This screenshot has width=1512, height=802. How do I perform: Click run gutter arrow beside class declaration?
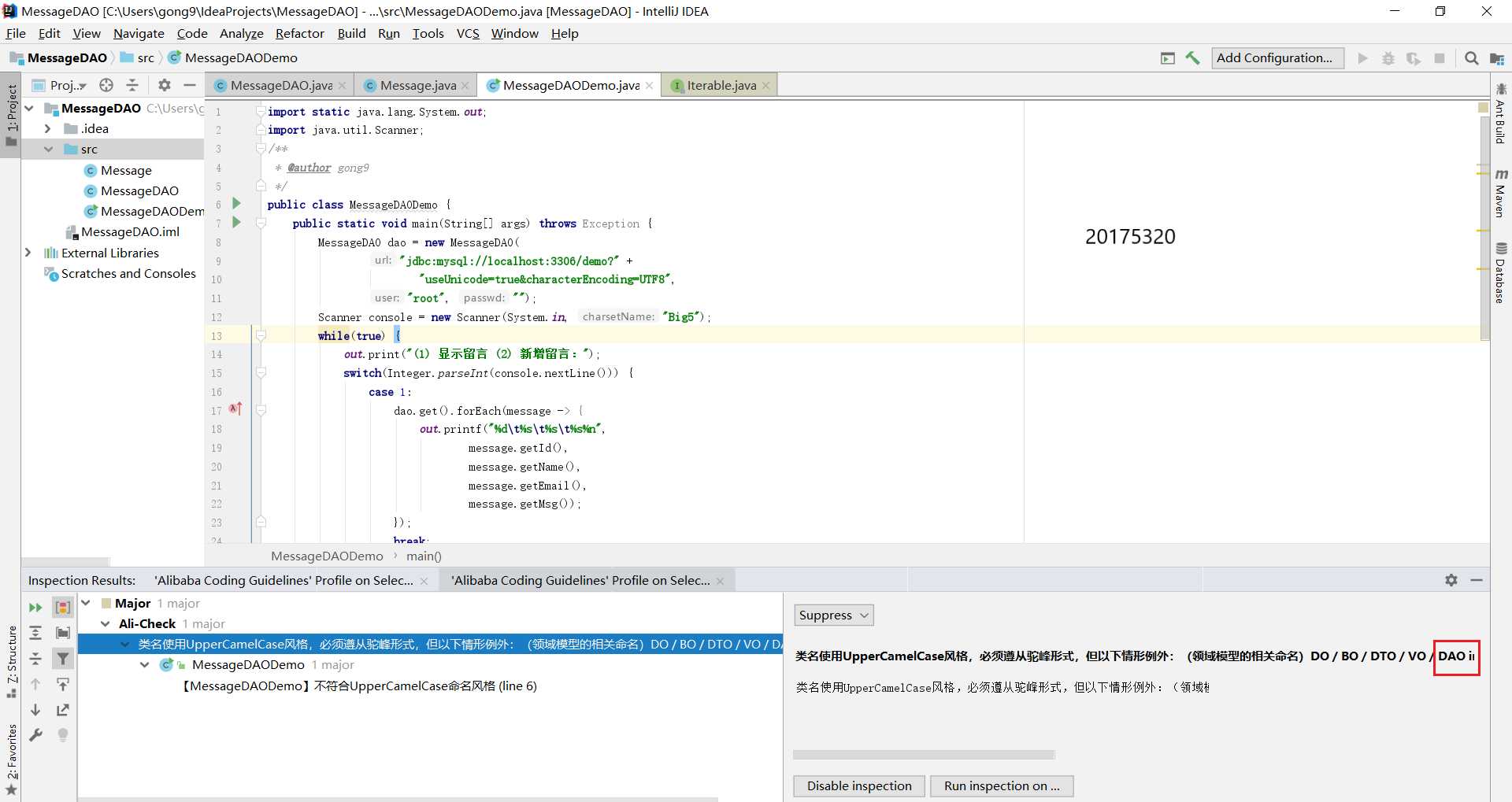(x=236, y=204)
